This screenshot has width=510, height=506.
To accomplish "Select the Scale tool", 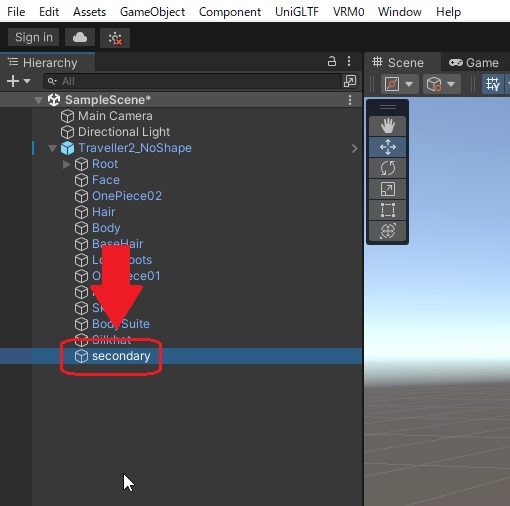I will 387,189.
